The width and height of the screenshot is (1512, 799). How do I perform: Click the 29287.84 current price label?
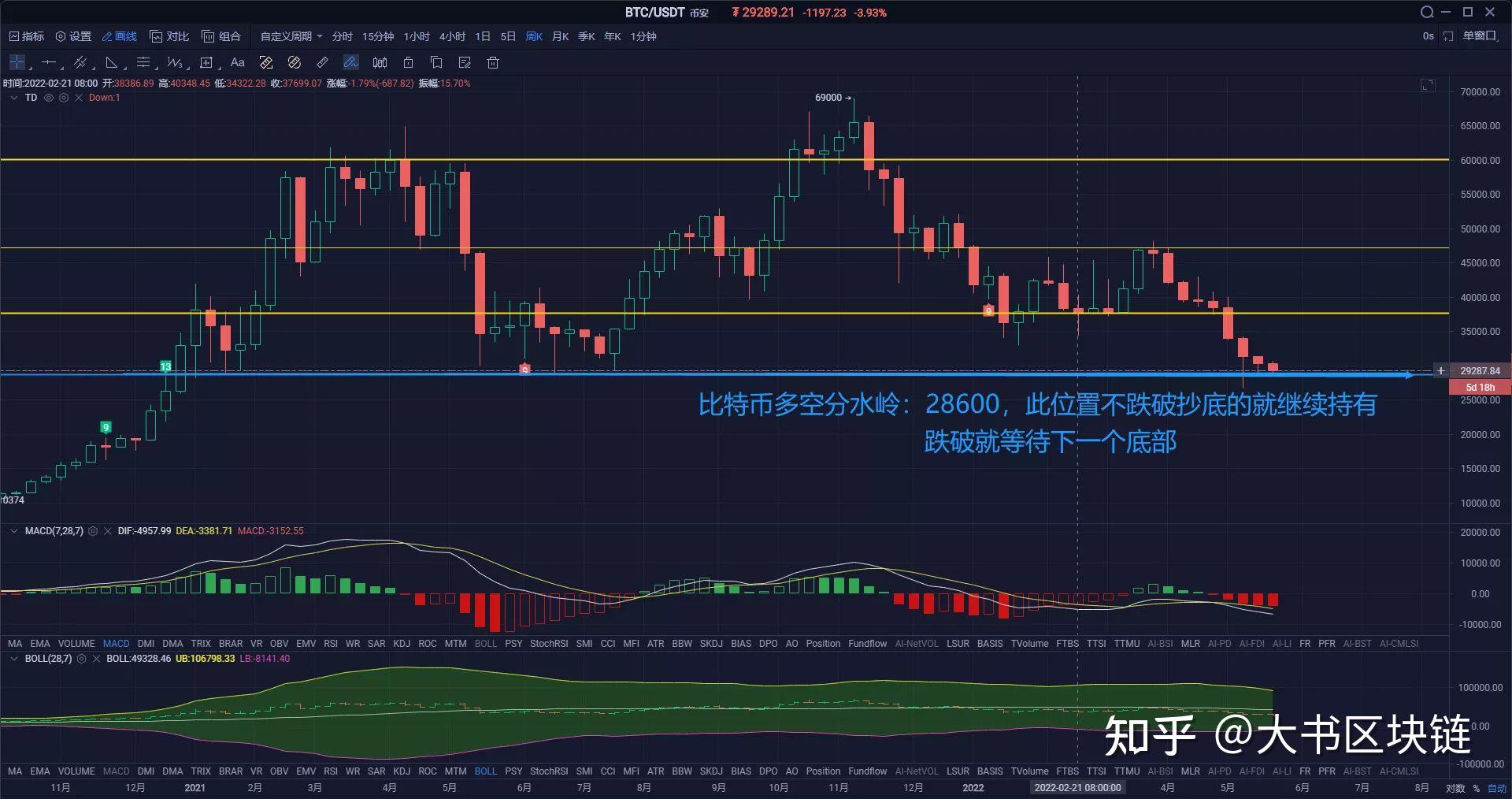tap(1479, 370)
